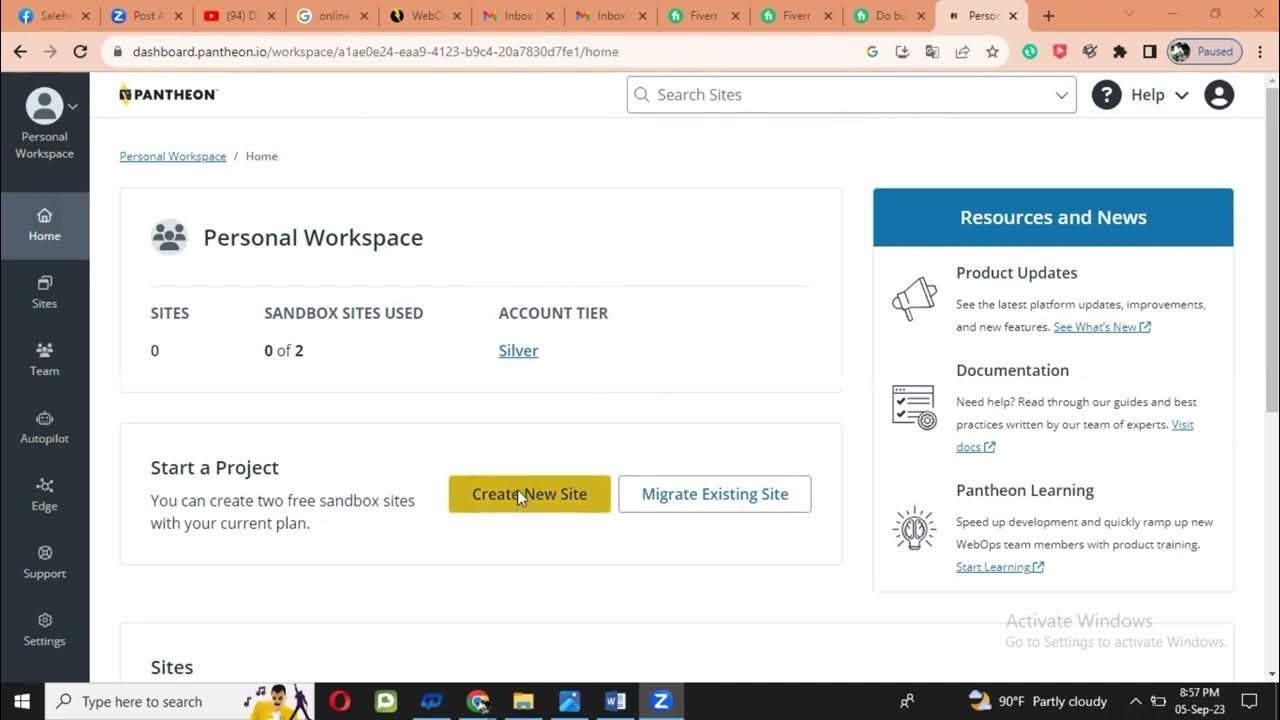Click the user profile icon at top right

click(1219, 95)
